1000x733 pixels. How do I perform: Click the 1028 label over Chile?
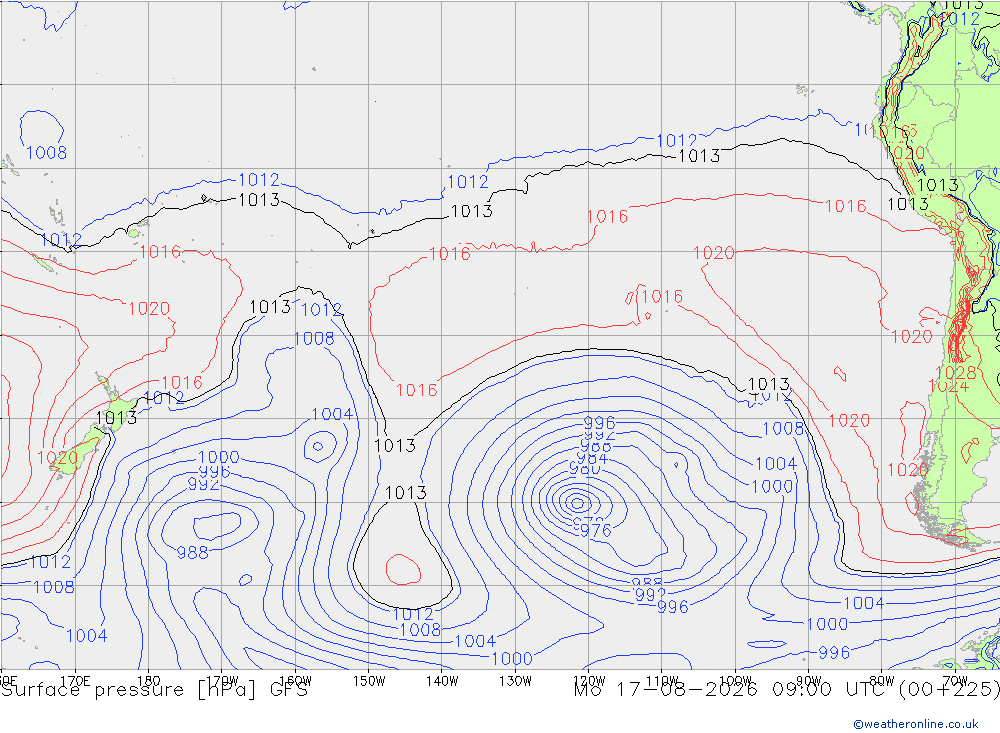(x=955, y=373)
